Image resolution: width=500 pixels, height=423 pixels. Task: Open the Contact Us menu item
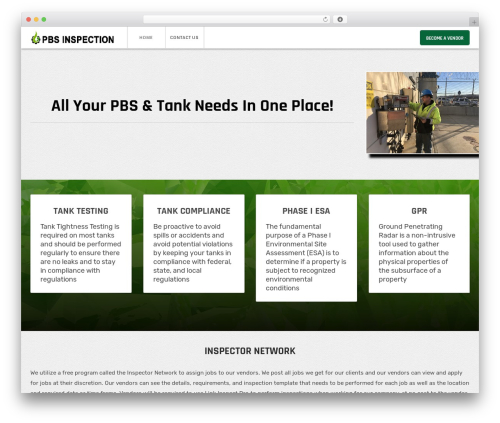point(184,38)
